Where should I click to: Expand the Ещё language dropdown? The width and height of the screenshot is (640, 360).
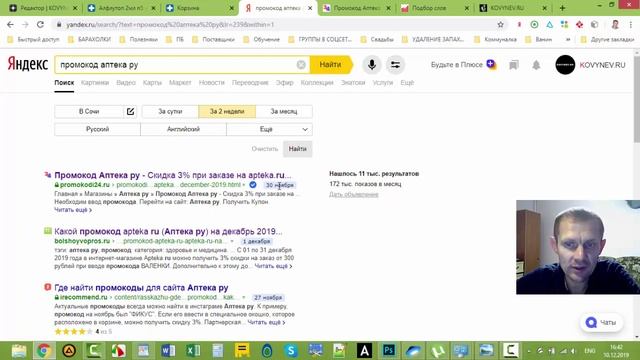click(x=269, y=129)
